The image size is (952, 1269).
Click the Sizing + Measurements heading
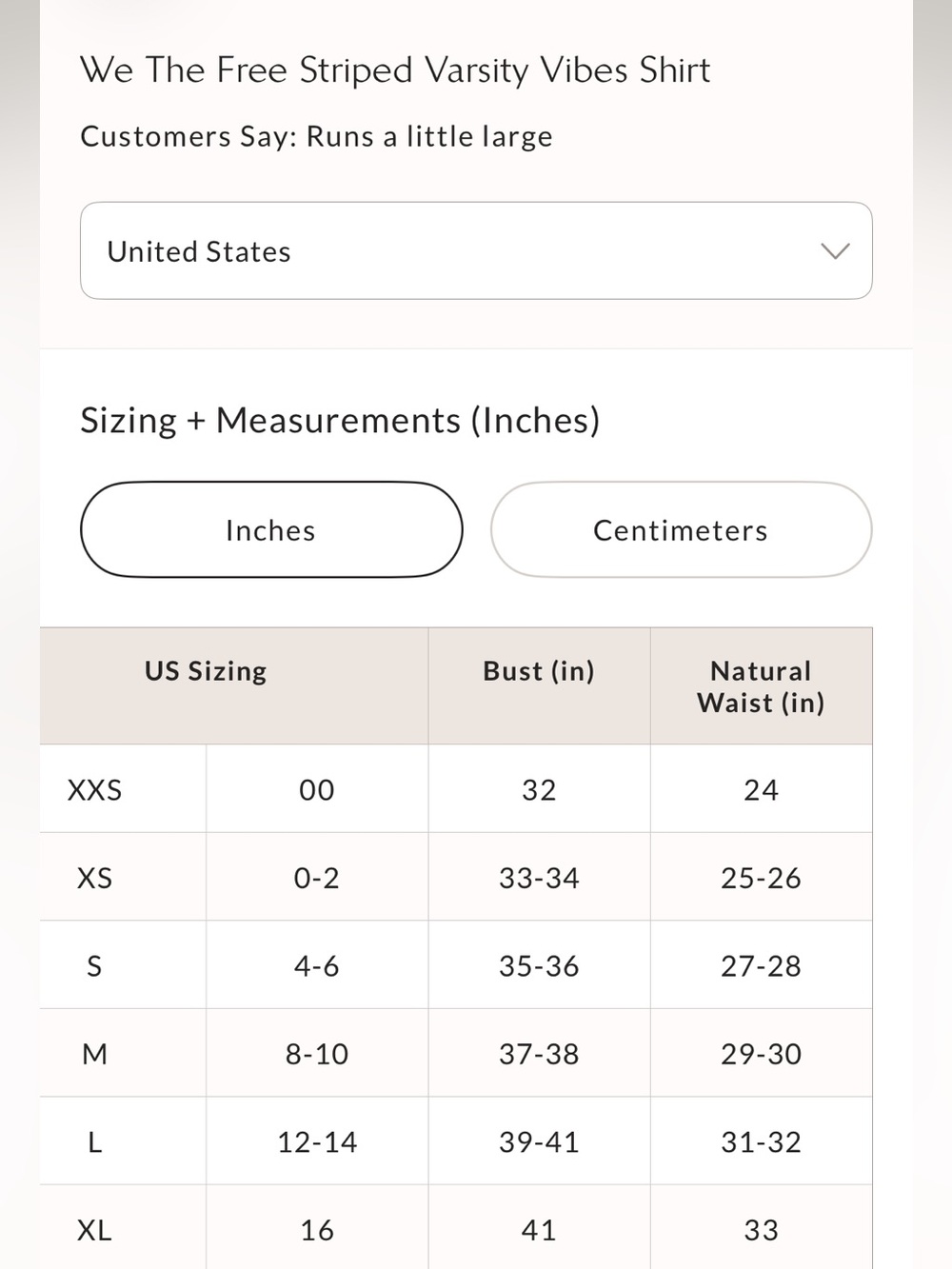pos(340,421)
